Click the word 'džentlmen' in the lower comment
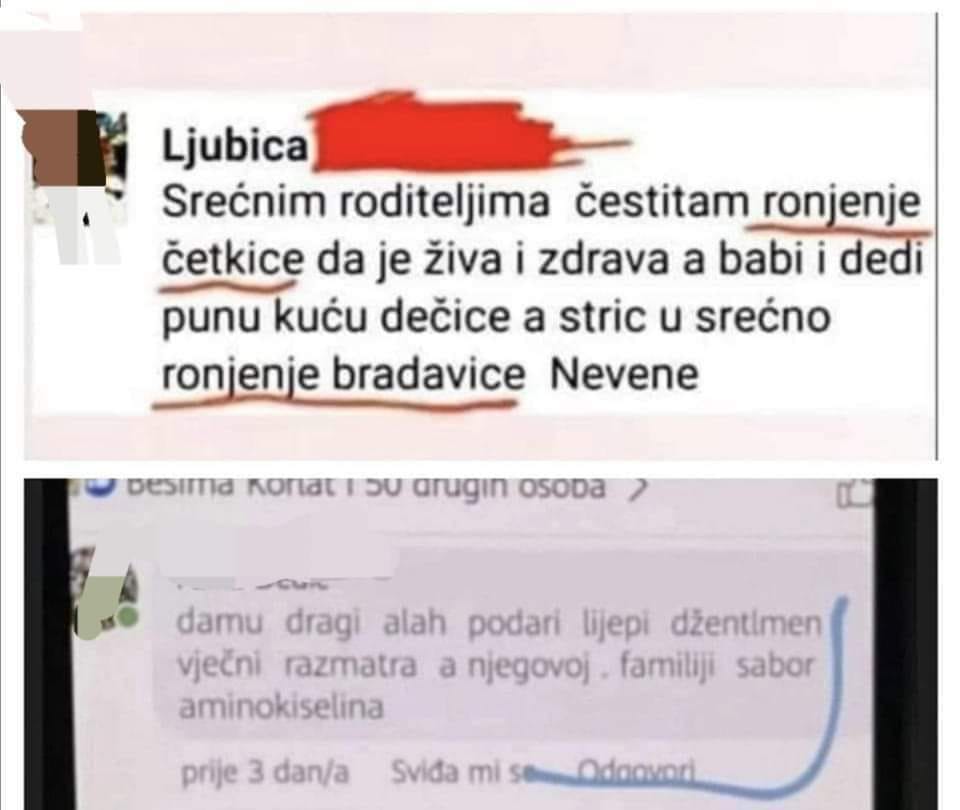 [x=747, y=624]
